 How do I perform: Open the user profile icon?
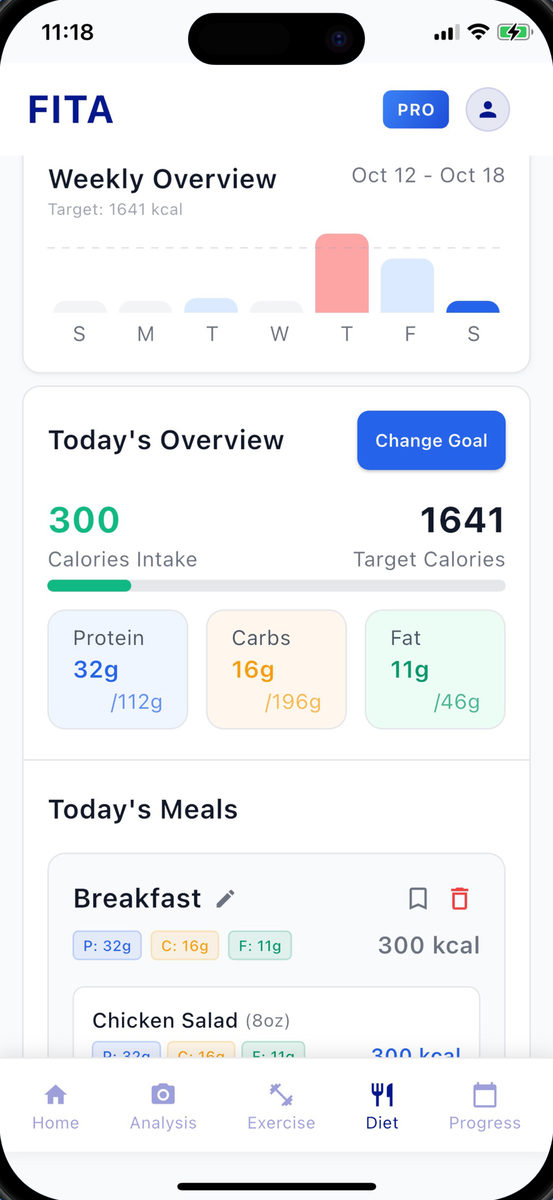point(488,109)
